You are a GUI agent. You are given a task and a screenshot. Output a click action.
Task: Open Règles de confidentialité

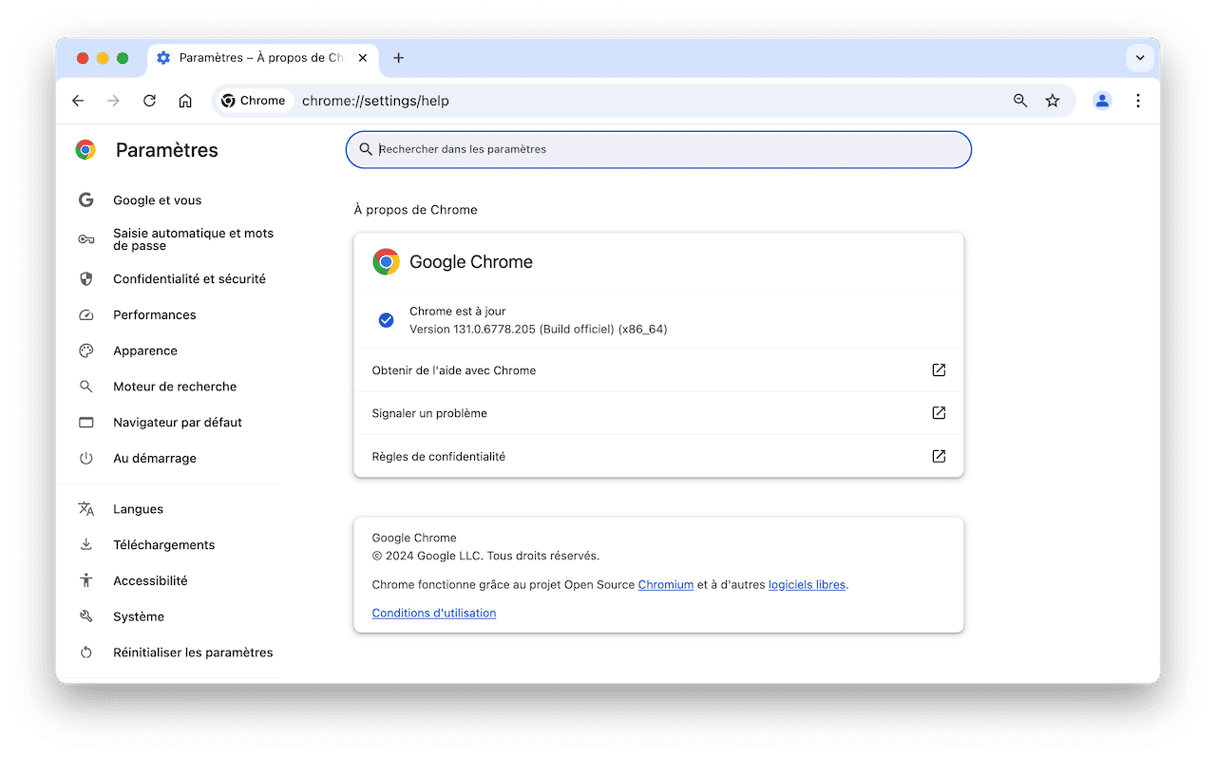658,456
